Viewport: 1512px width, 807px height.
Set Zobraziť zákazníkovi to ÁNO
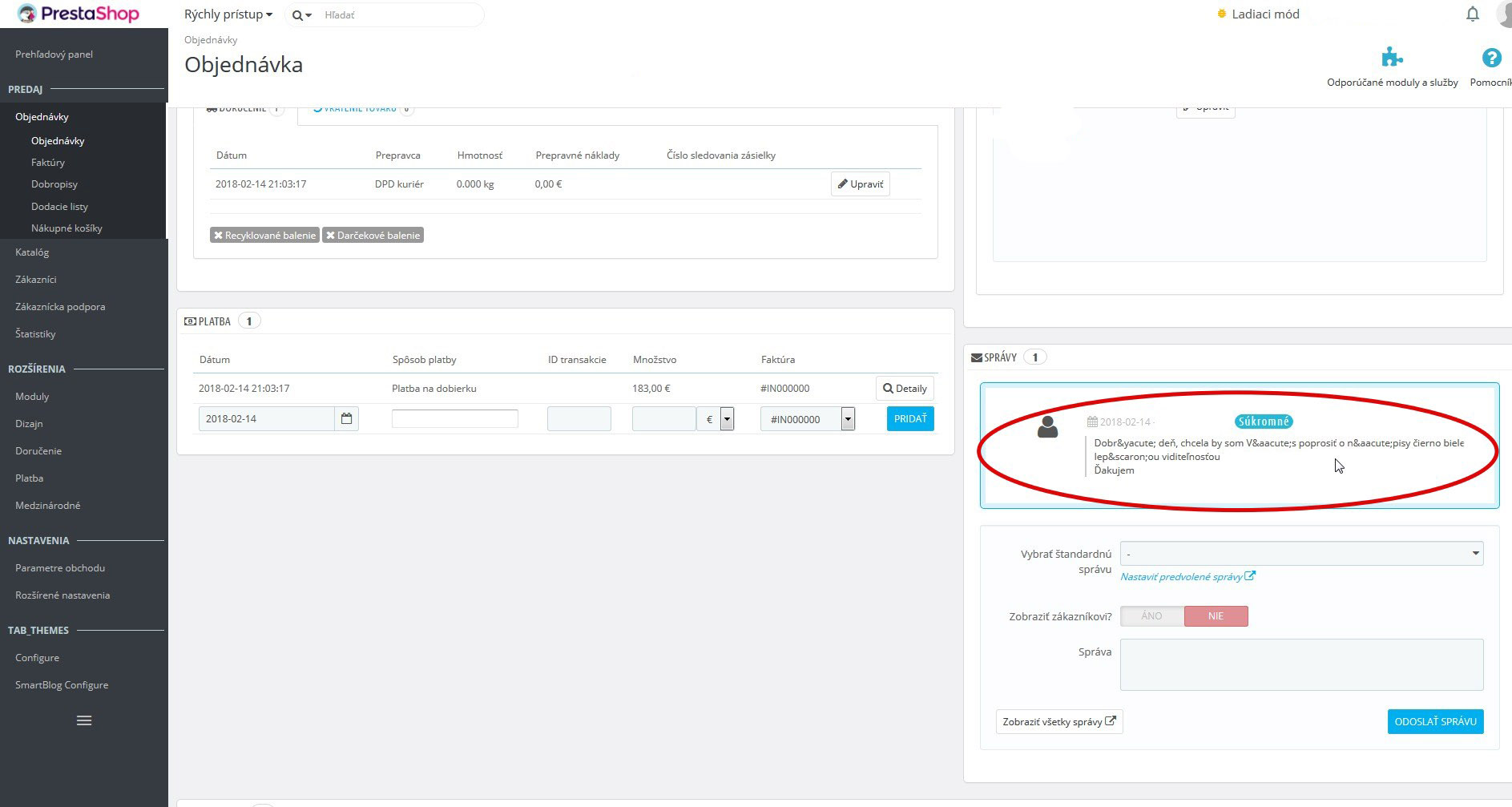point(1151,616)
